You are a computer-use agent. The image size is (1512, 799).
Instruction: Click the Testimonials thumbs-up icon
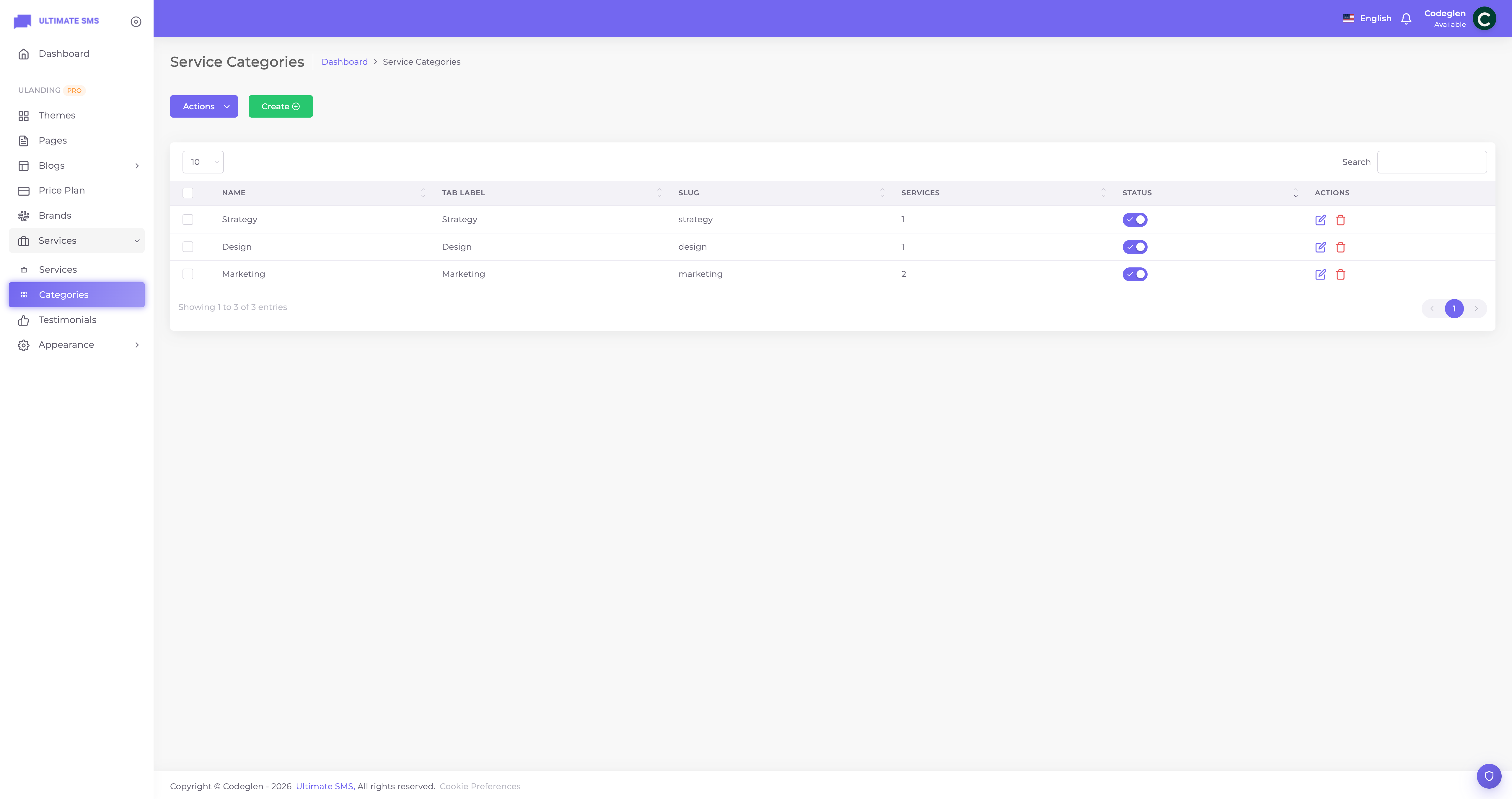[x=24, y=320]
